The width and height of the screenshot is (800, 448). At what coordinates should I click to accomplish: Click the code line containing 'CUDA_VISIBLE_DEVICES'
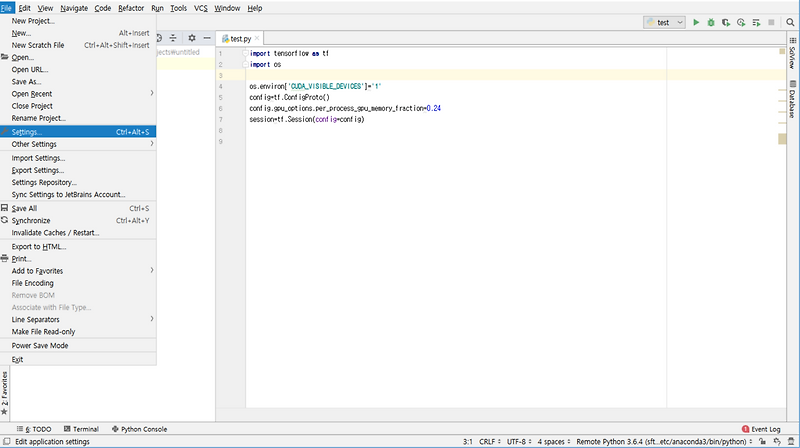click(x=315, y=86)
